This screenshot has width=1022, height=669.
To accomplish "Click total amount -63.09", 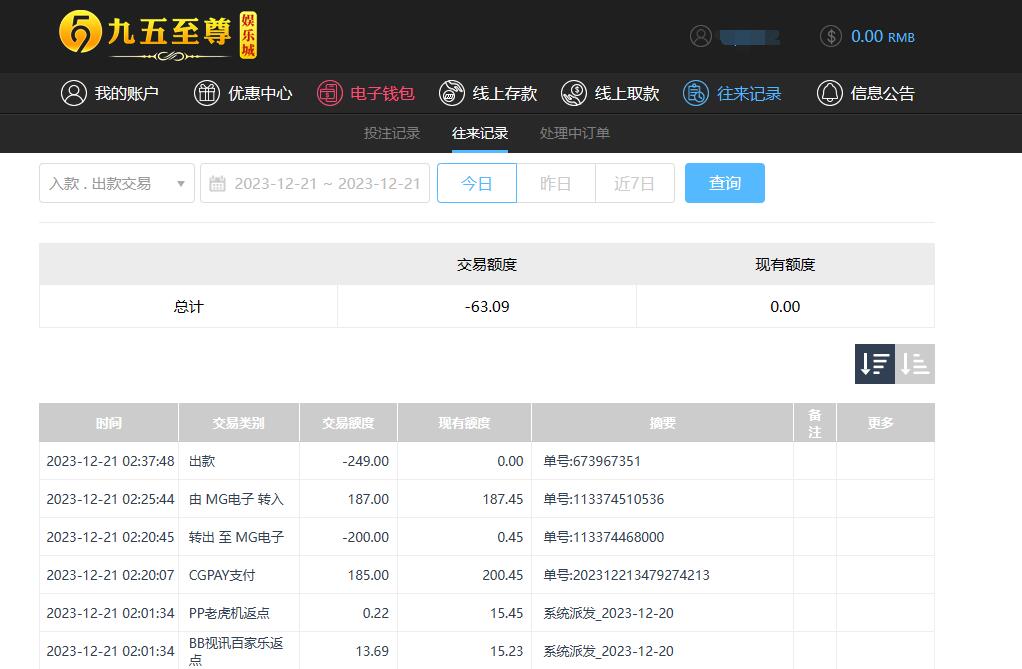I will 487,306.
